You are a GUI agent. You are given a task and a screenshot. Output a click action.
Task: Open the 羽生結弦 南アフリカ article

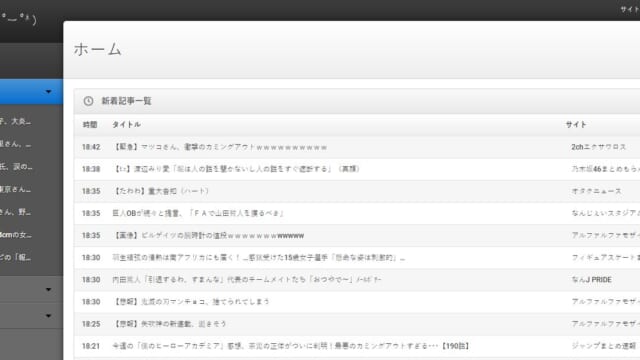coord(258,258)
